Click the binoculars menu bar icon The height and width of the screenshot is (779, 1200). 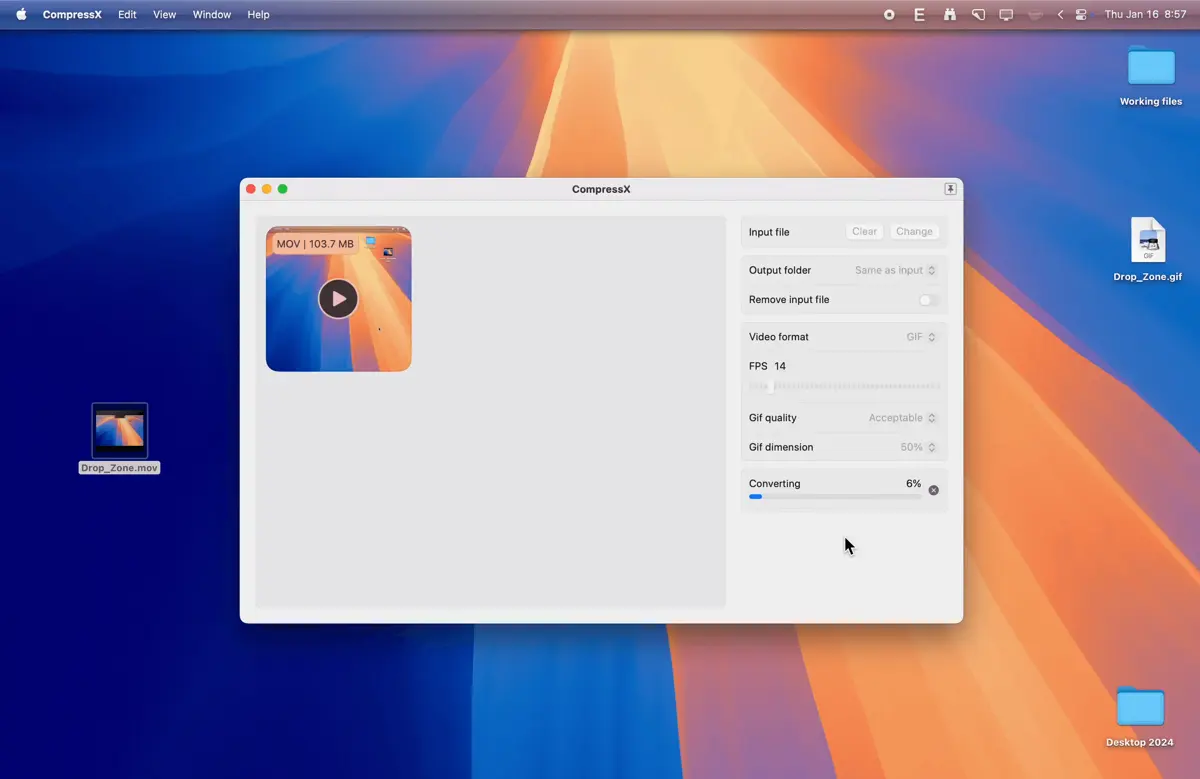coord(949,14)
